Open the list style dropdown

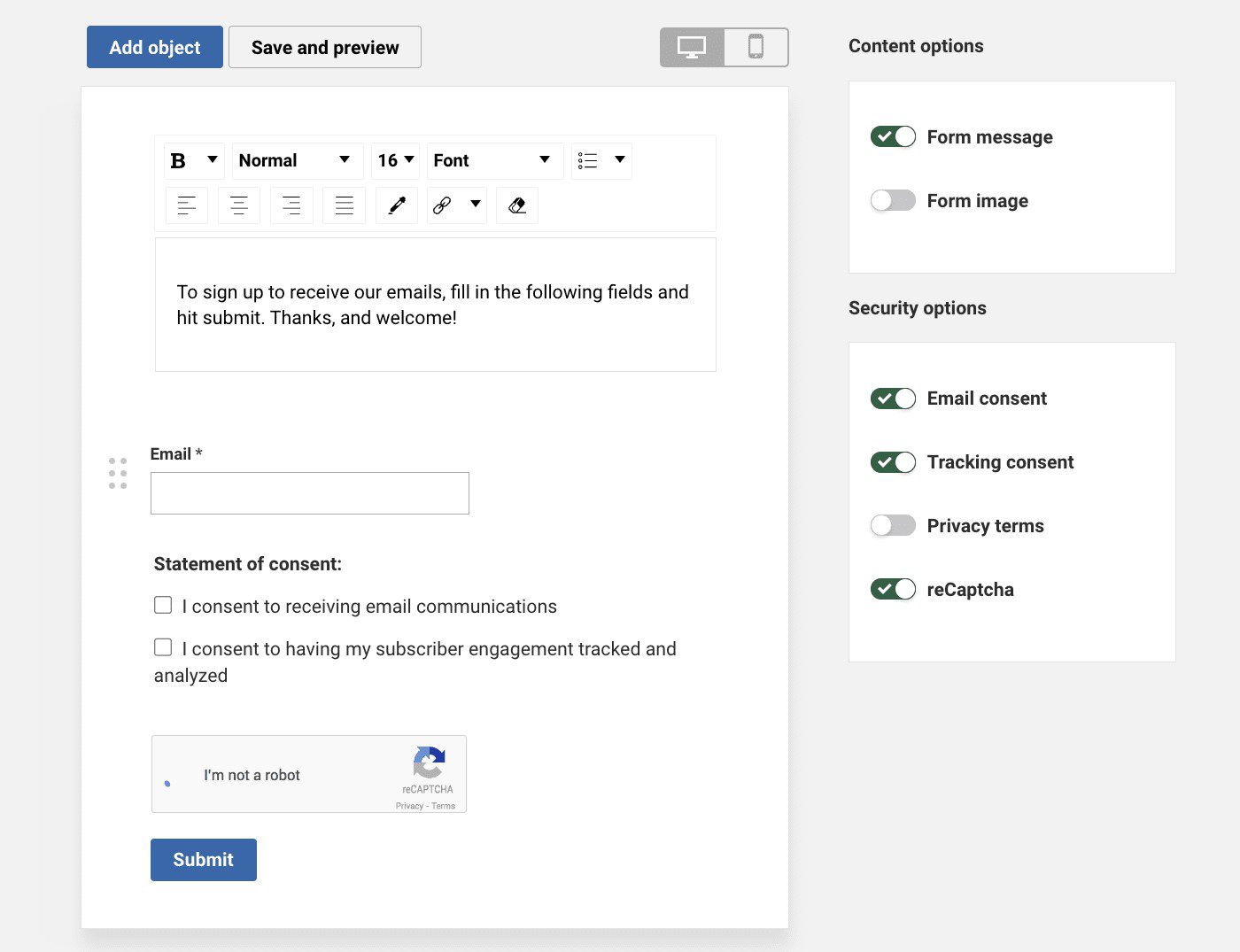[x=601, y=160]
